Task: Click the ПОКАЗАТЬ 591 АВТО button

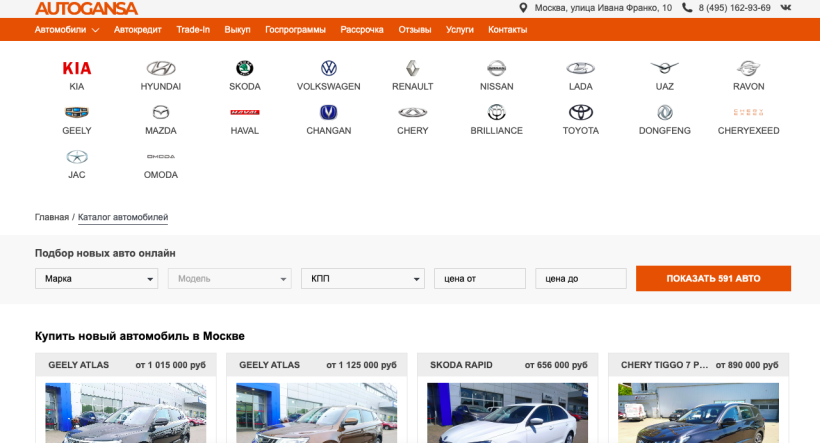Action: pyautogui.click(x=713, y=278)
